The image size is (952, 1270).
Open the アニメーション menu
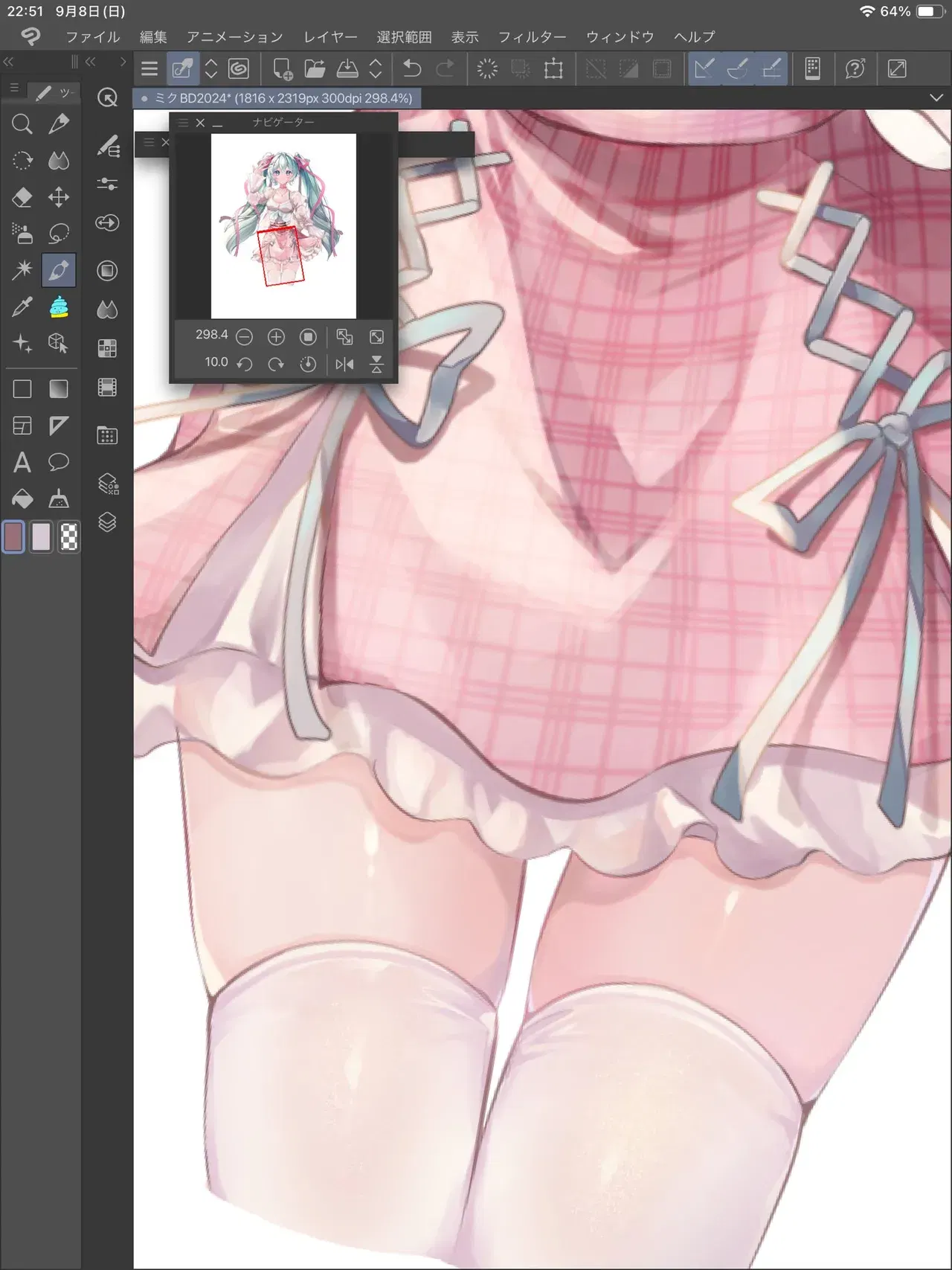(234, 37)
